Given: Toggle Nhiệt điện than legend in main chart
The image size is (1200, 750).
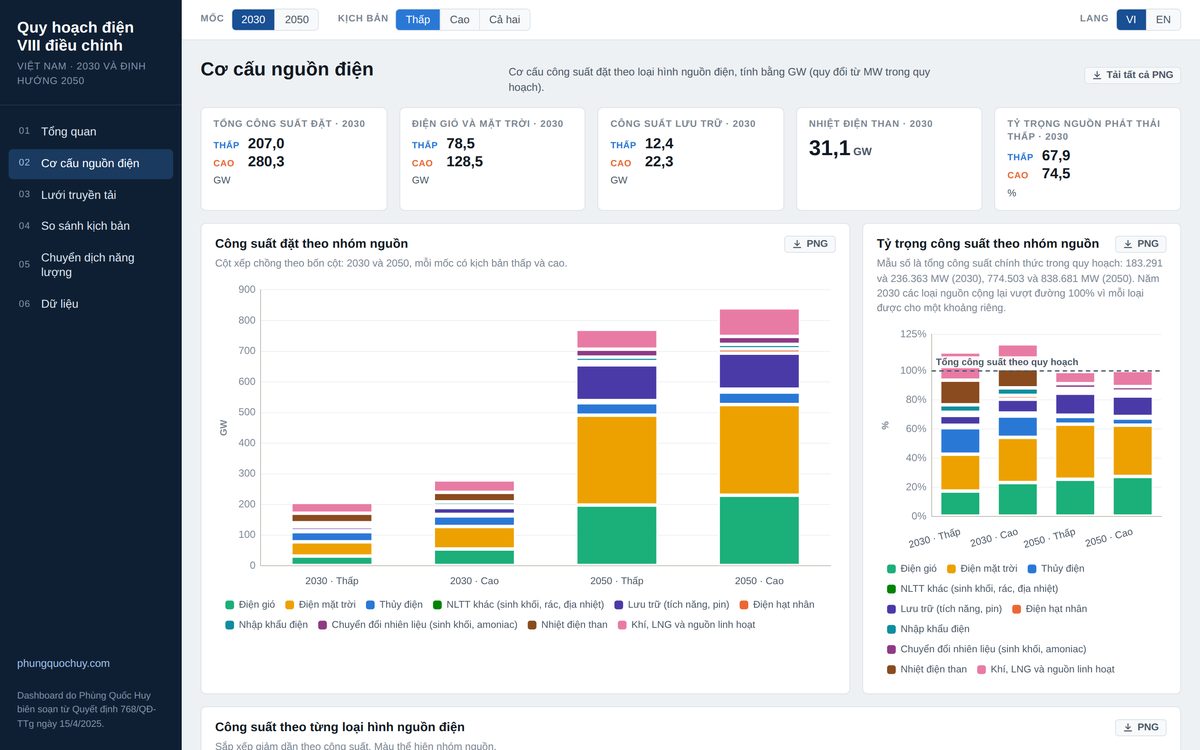Looking at the screenshot, I should pyautogui.click(x=568, y=625).
